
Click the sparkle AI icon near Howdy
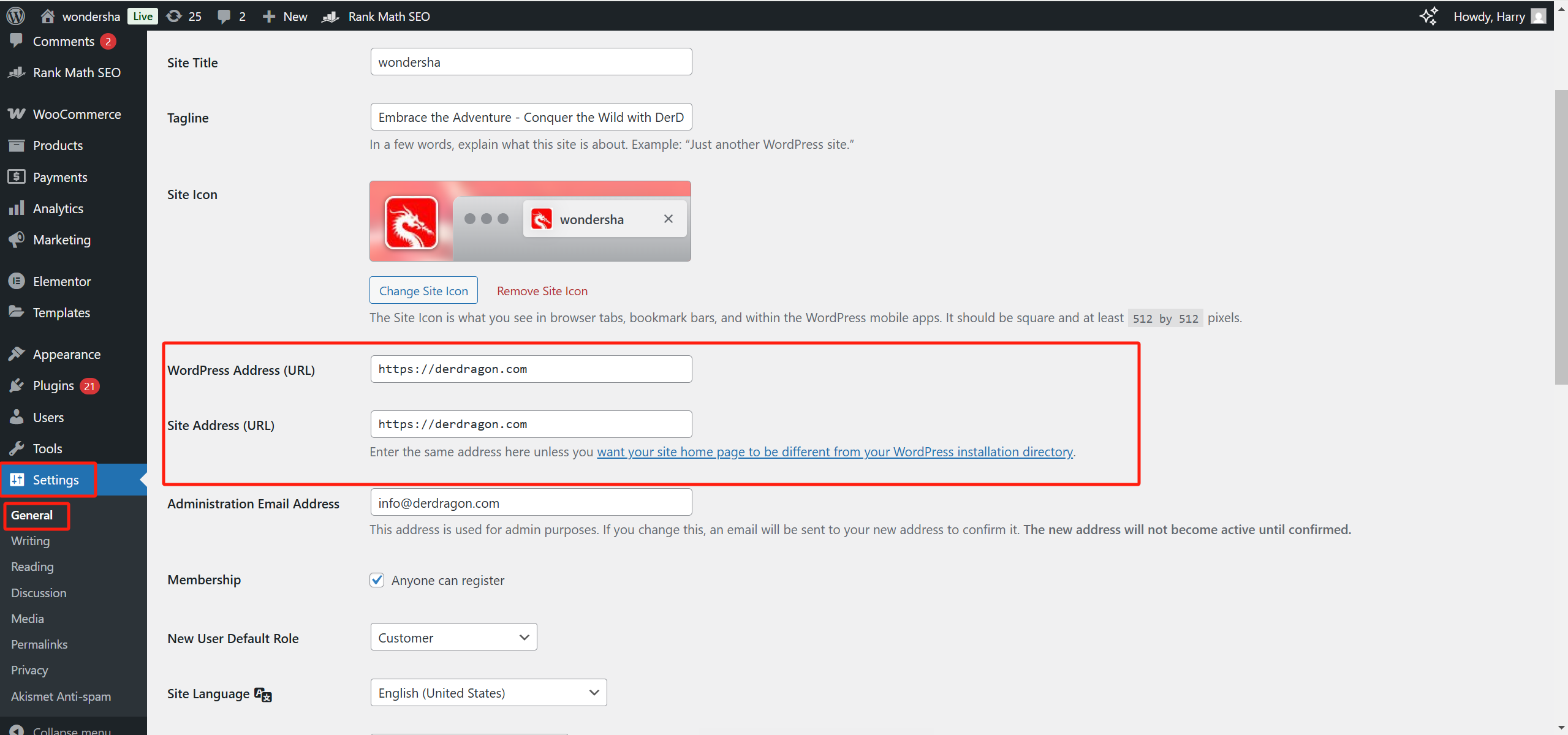coord(1428,16)
